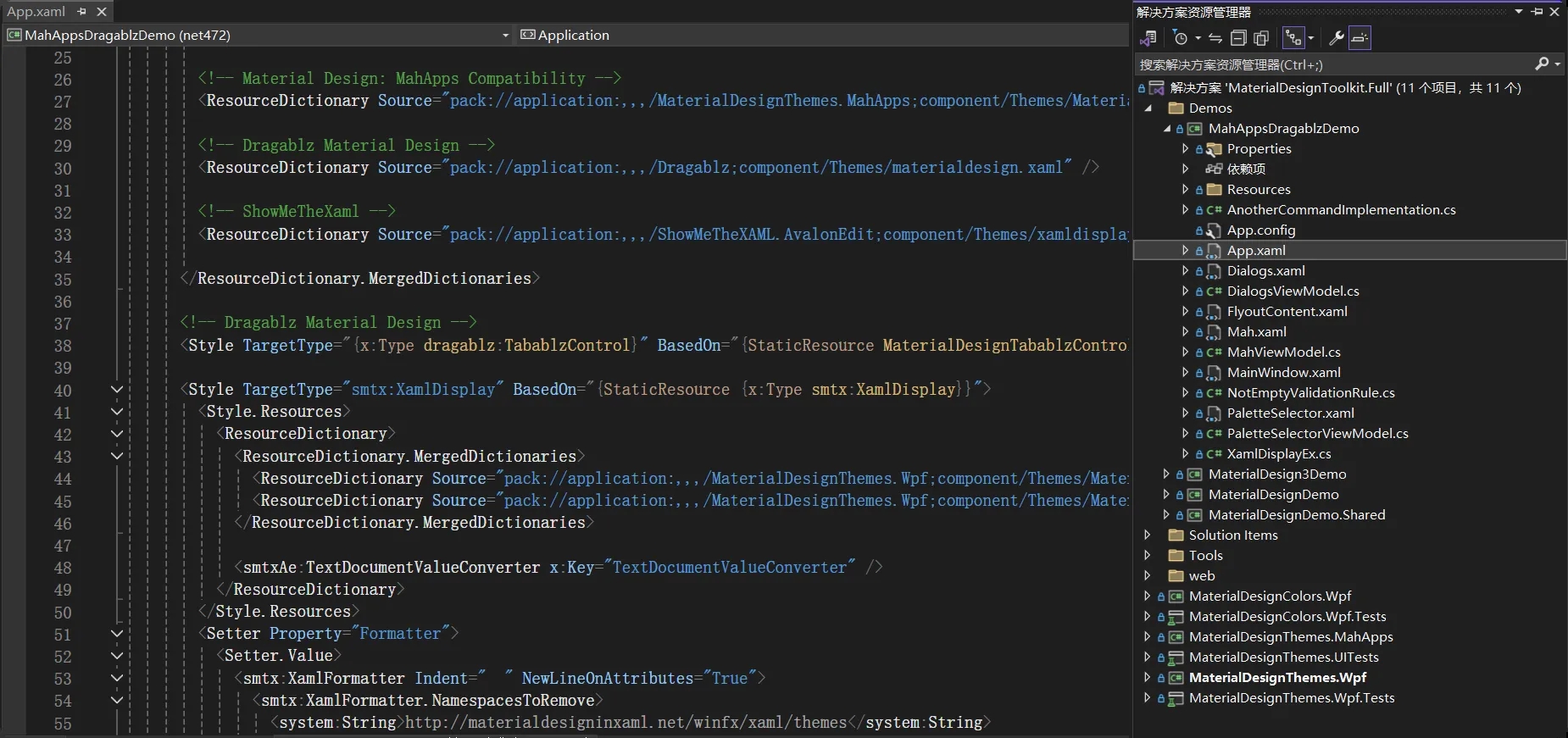Click the Solution/Folder view switch icon

point(1148,38)
